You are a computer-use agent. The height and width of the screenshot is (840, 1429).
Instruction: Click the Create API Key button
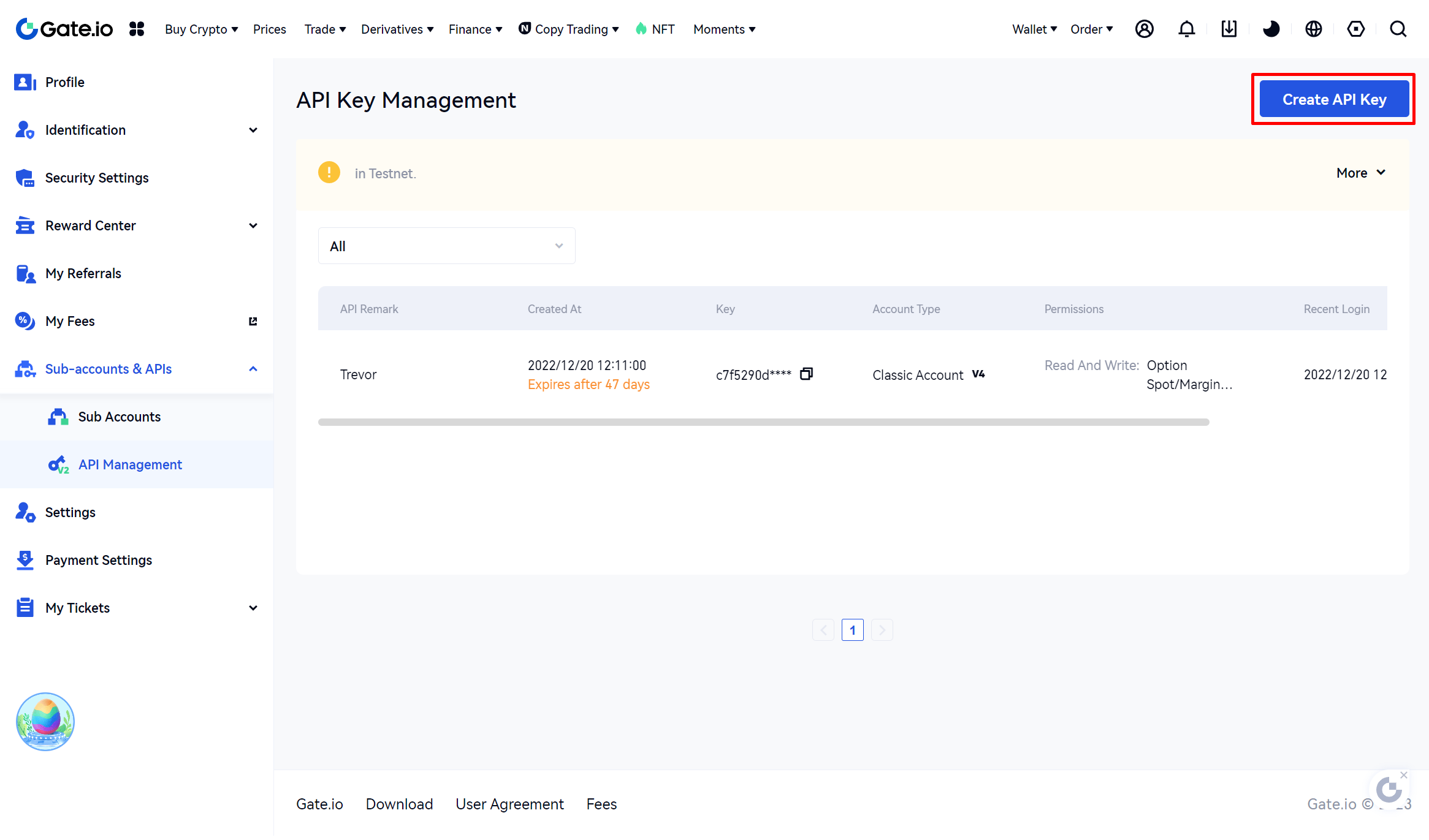coord(1334,99)
